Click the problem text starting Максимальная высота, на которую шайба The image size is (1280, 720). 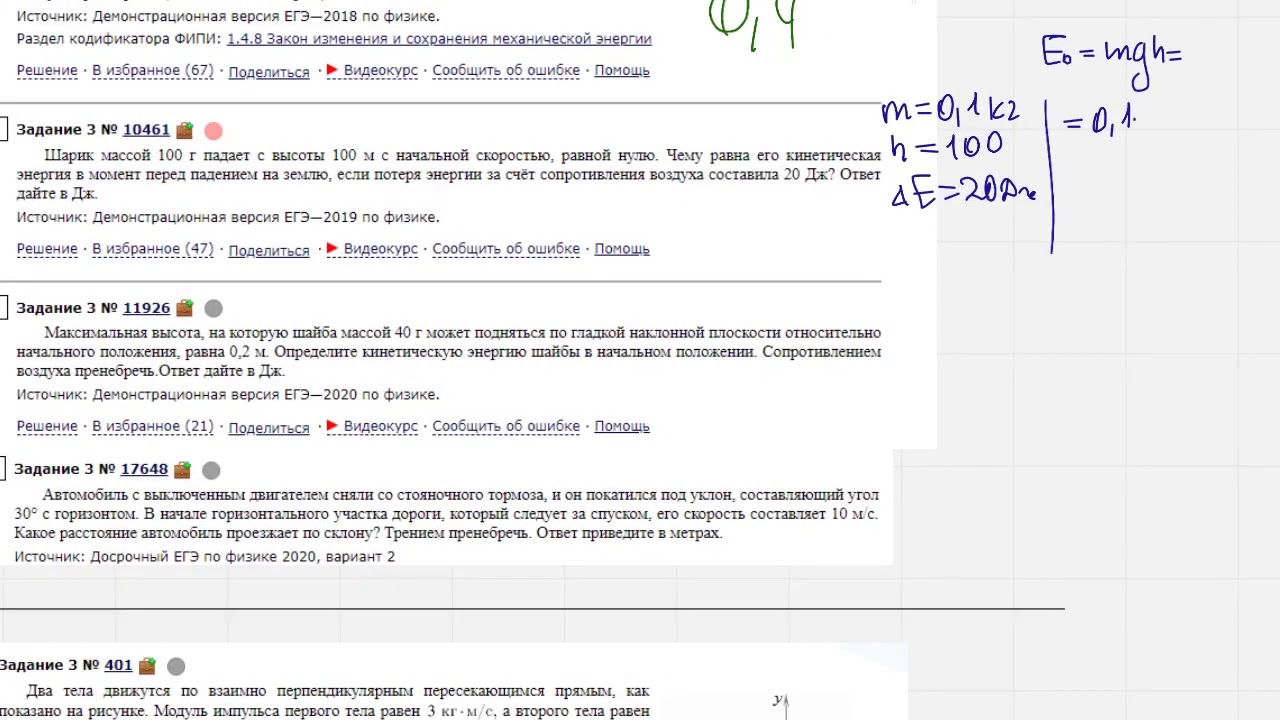click(x=449, y=352)
